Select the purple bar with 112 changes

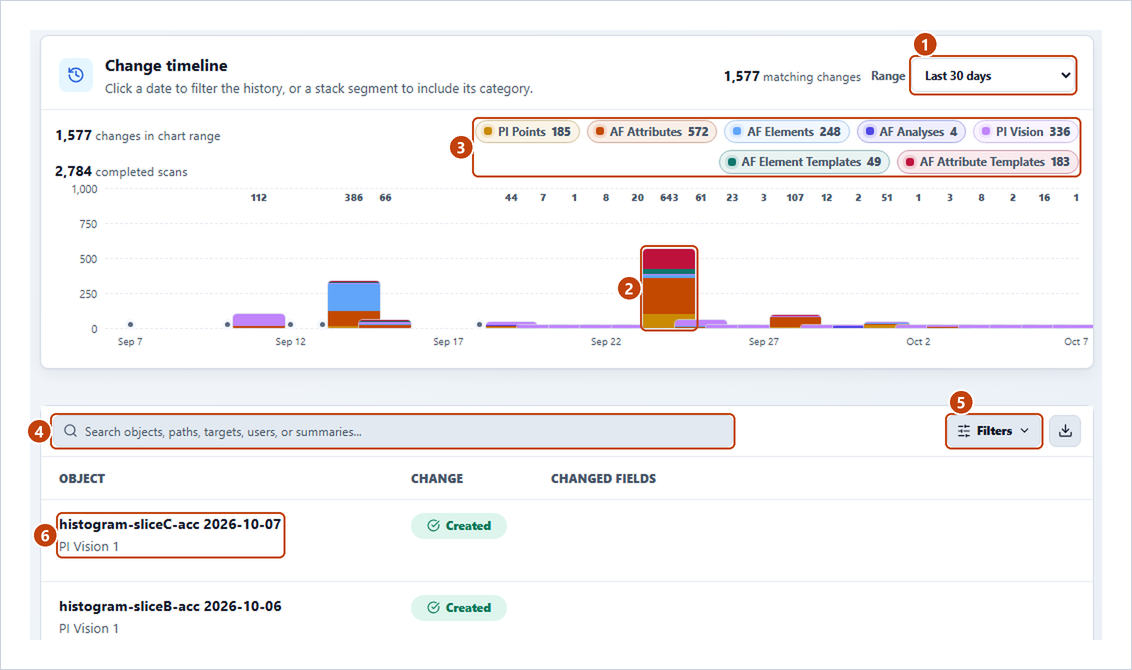[258, 321]
